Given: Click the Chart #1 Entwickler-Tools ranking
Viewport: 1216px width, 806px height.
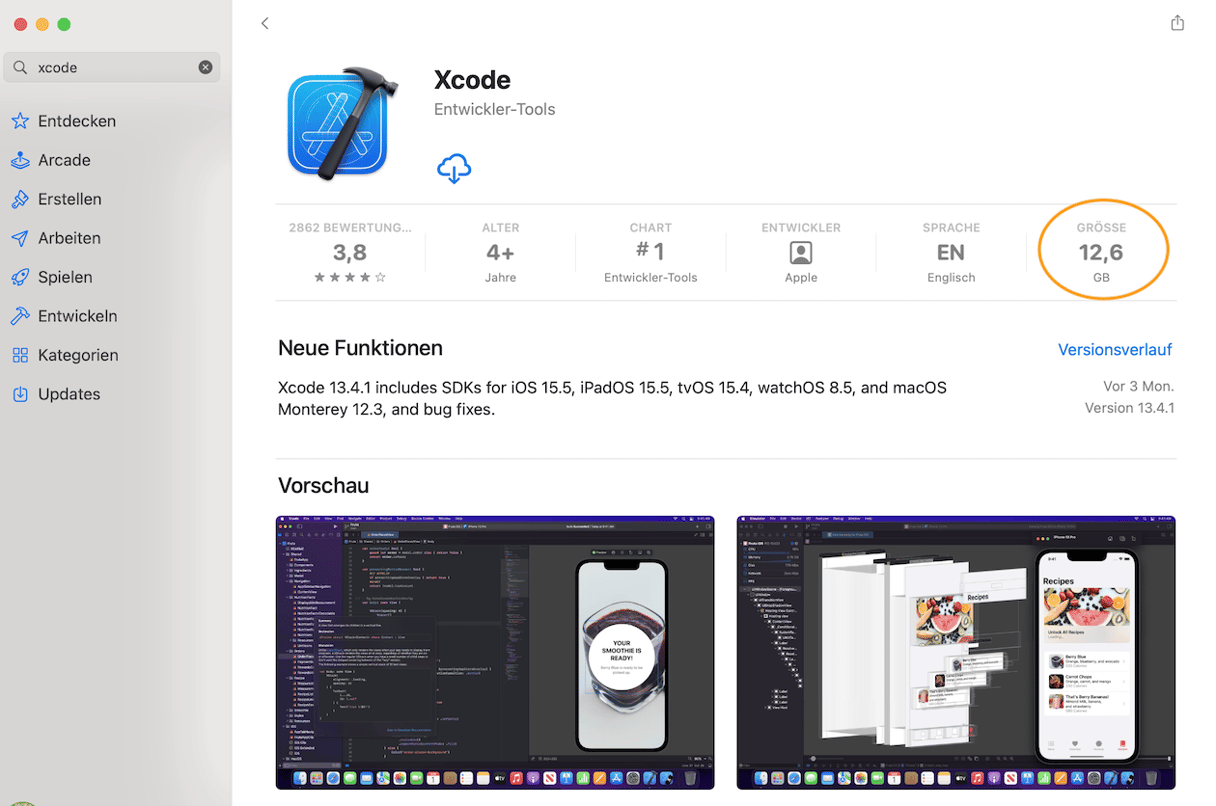Looking at the screenshot, I should pyautogui.click(x=651, y=253).
